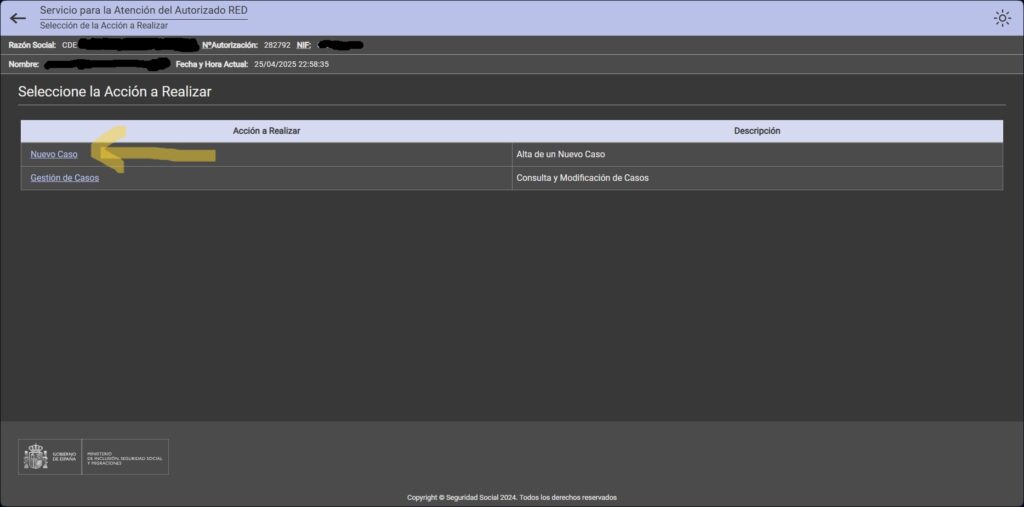Toggle the light/dark theme sun icon

1001,18
